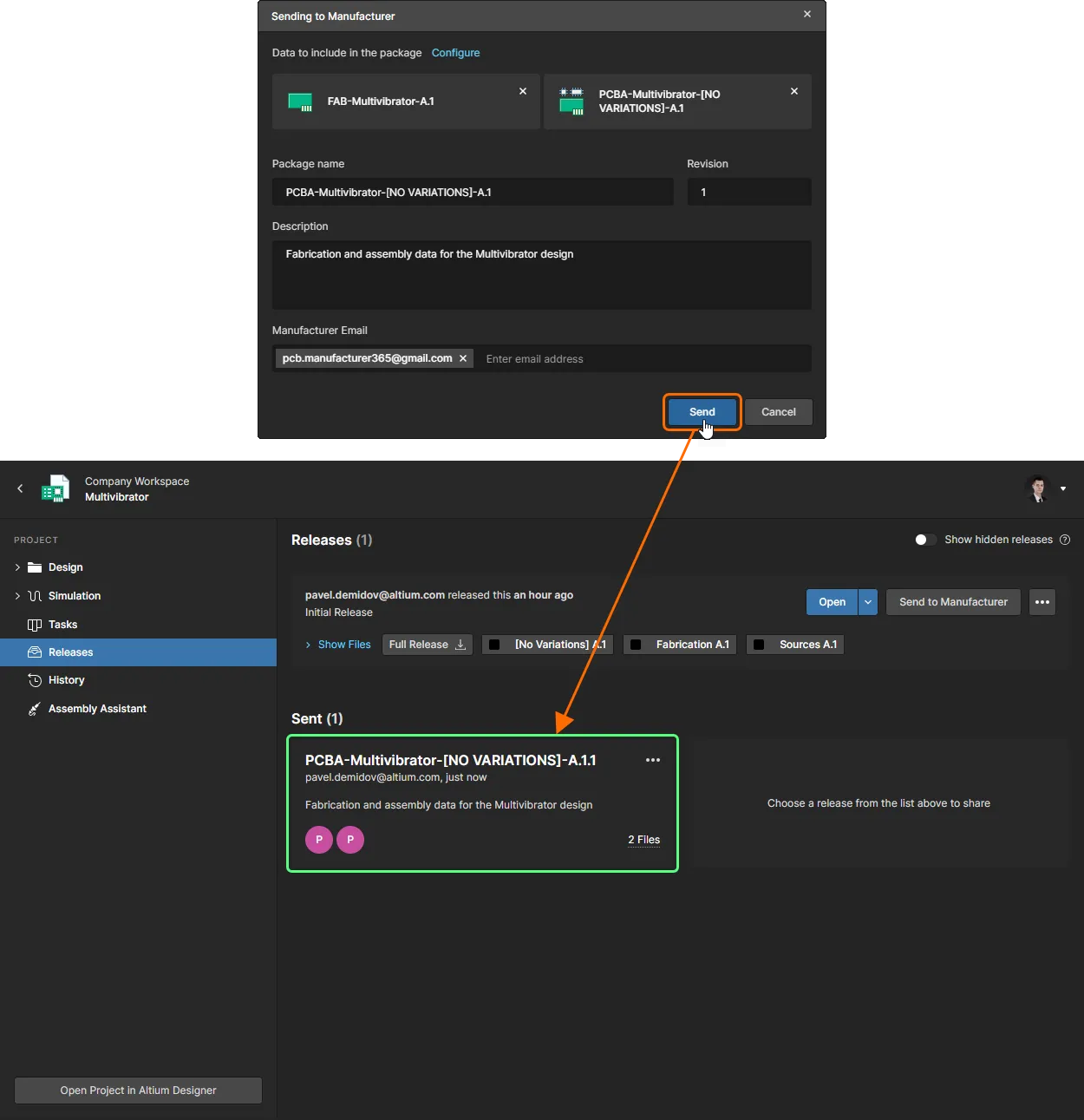
Task: Remove PCBA-Multivibrator-[NO VARIATIONS]-A.1 from the package
Action: (x=794, y=91)
